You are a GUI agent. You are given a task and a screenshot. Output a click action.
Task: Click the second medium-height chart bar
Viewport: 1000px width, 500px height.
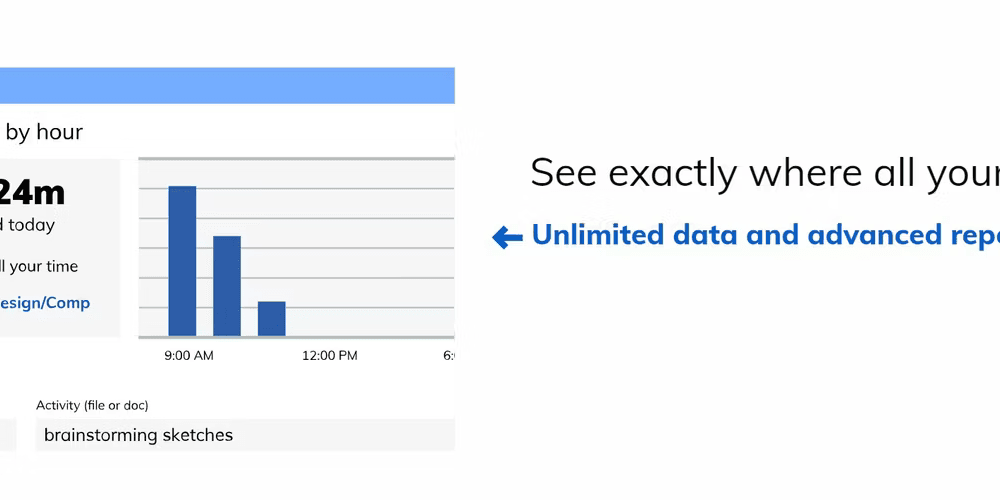[x=227, y=286]
